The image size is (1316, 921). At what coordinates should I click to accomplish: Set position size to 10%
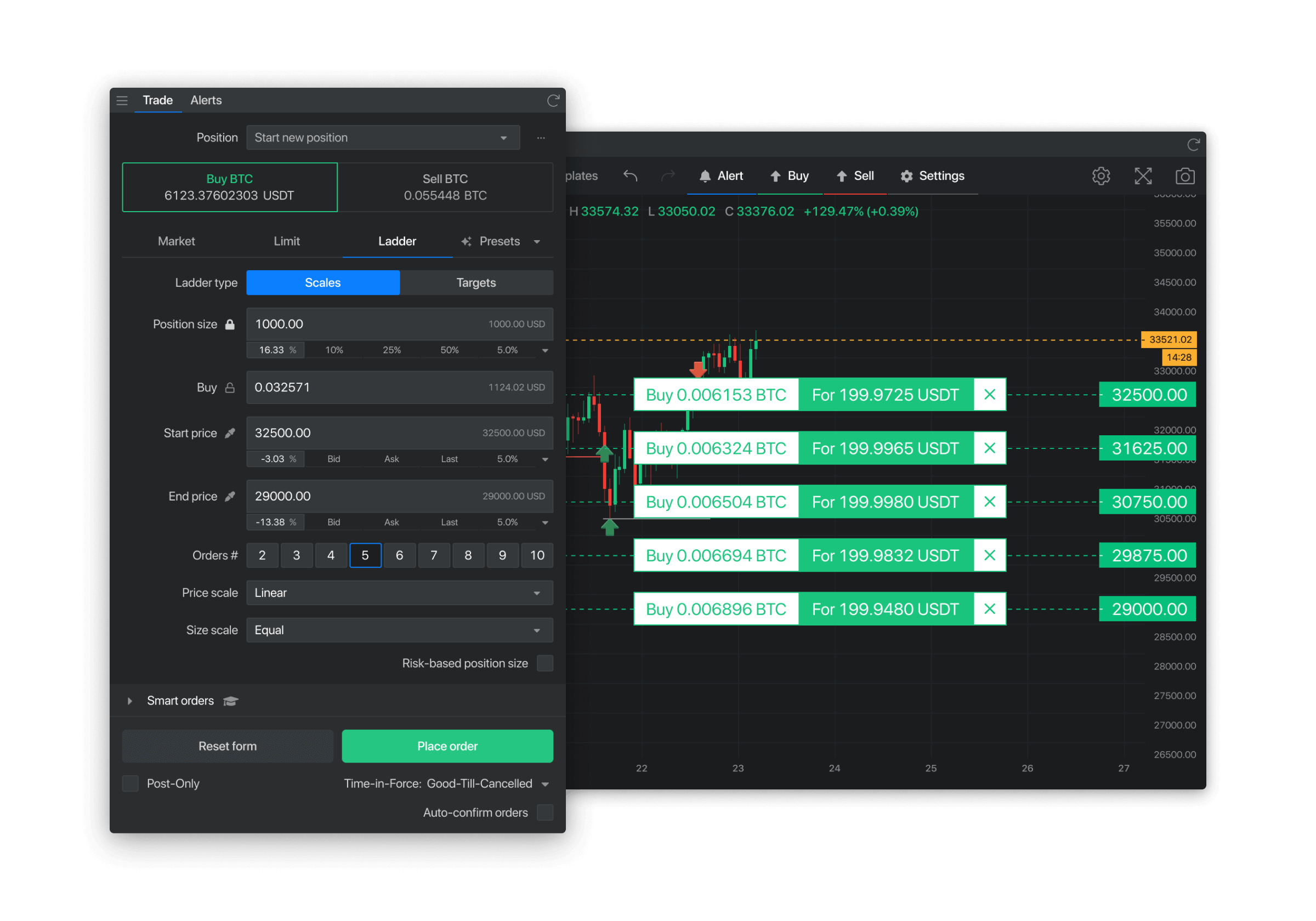pos(334,350)
